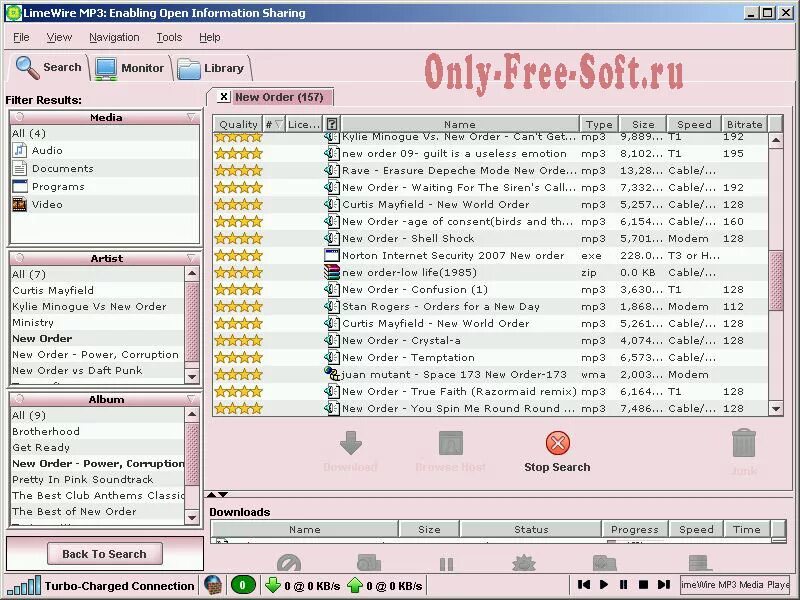Click the down collapse arrow above Downloads
The width and height of the screenshot is (800, 600).
[x=223, y=494]
